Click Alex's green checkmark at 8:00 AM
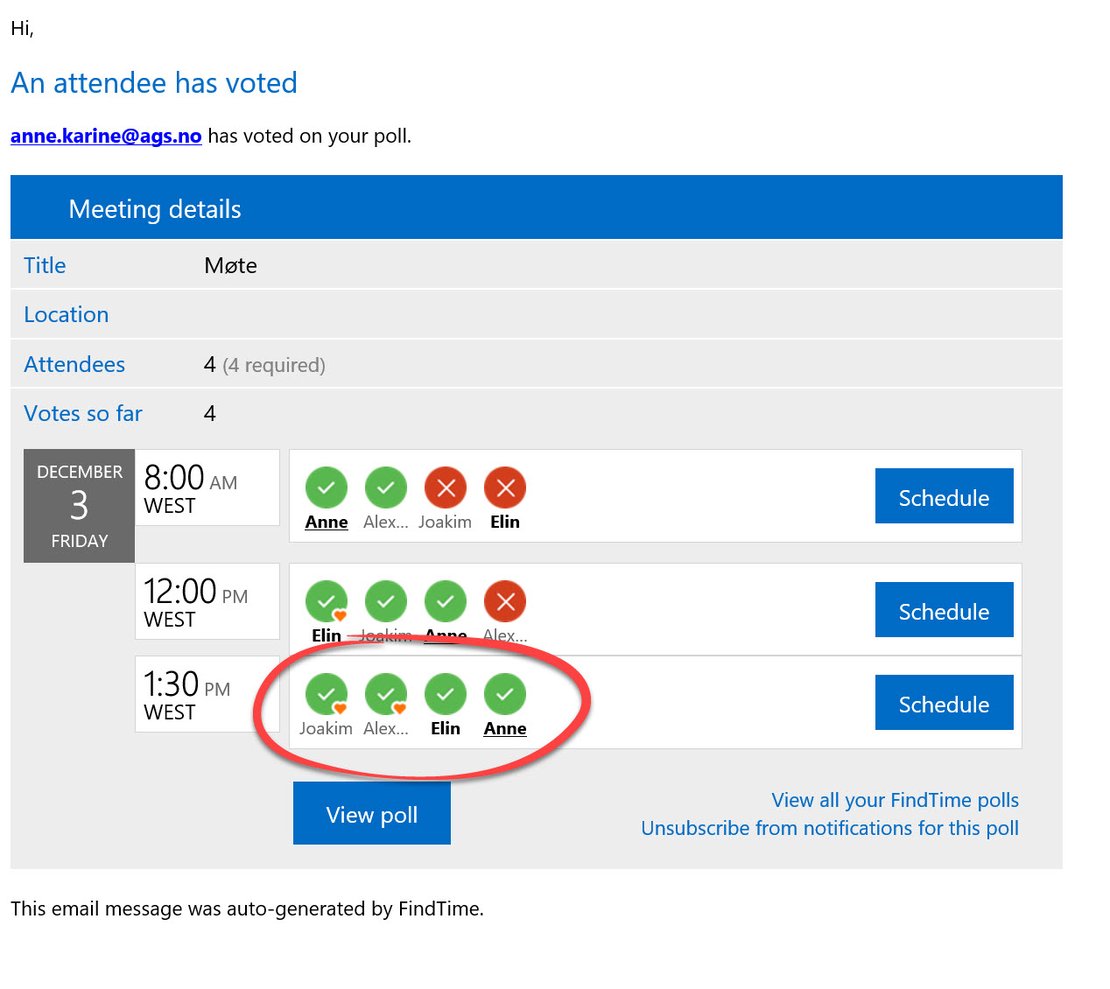Screen dimensions: 1110x989 tap(386, 488)
